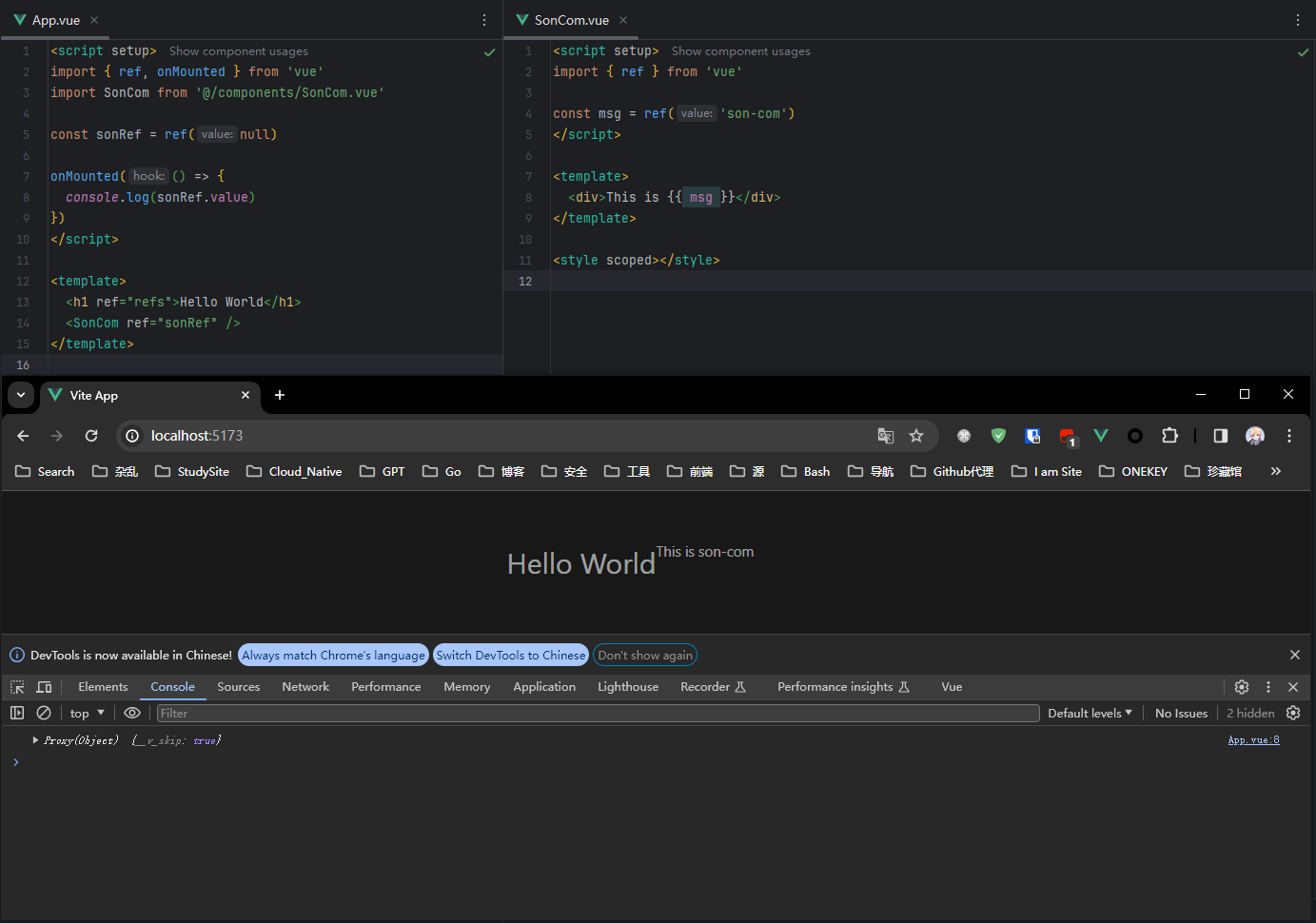View site information for localhost
The image size is (1316, 923).
tap(133, 436)
